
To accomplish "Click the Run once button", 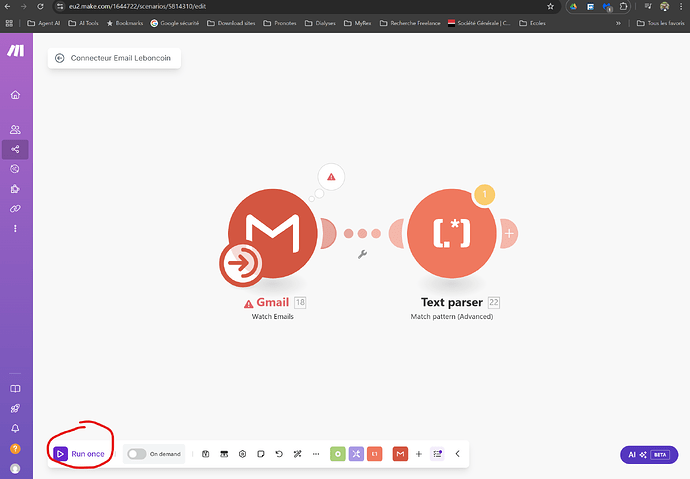I will [79, 454].
